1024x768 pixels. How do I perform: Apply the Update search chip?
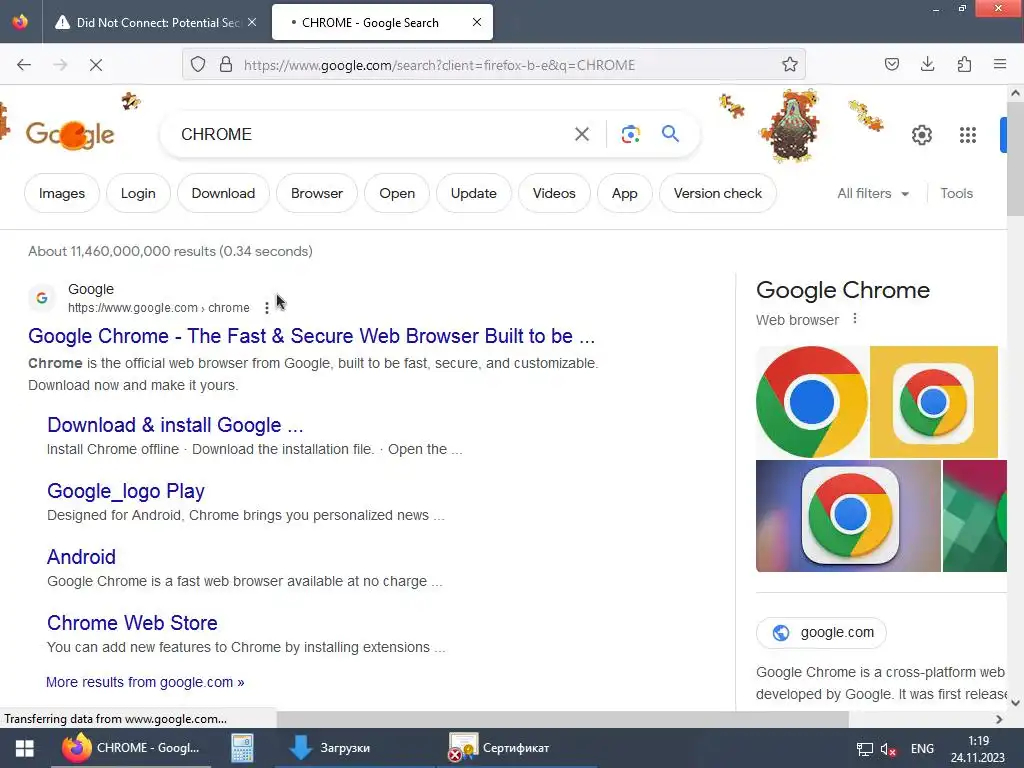(473, 193)
